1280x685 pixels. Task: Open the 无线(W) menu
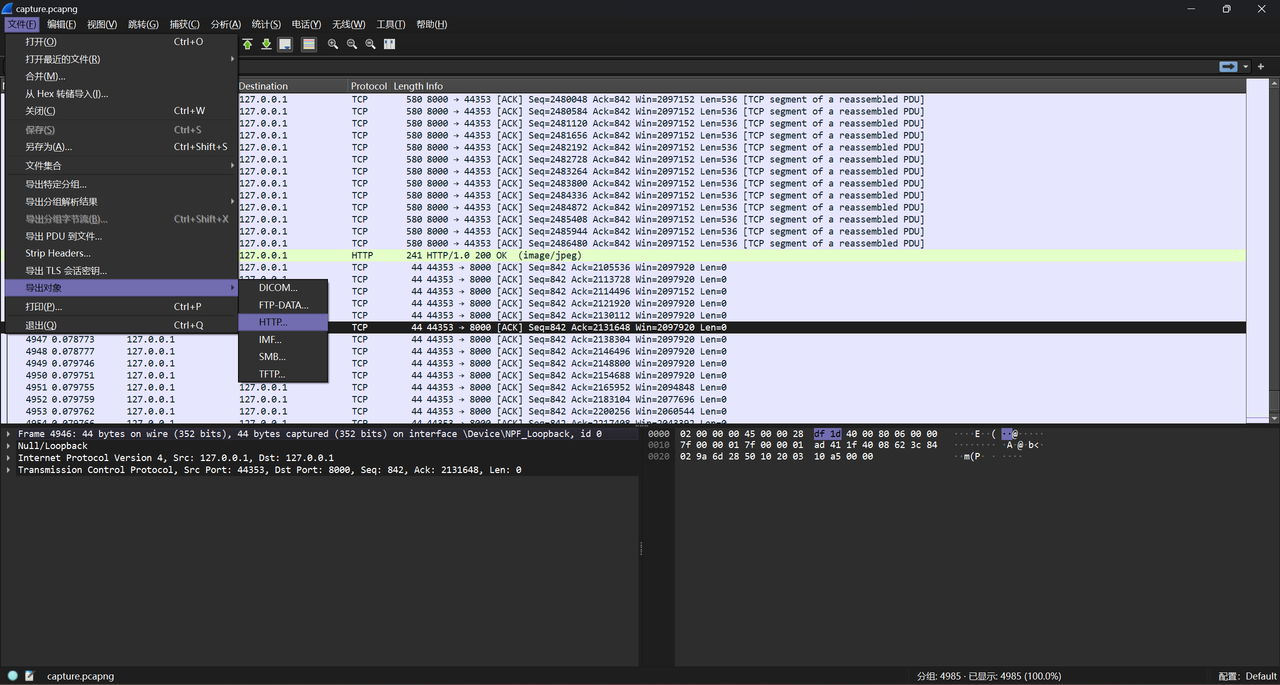pyautogui.click(x=348, y=24)
